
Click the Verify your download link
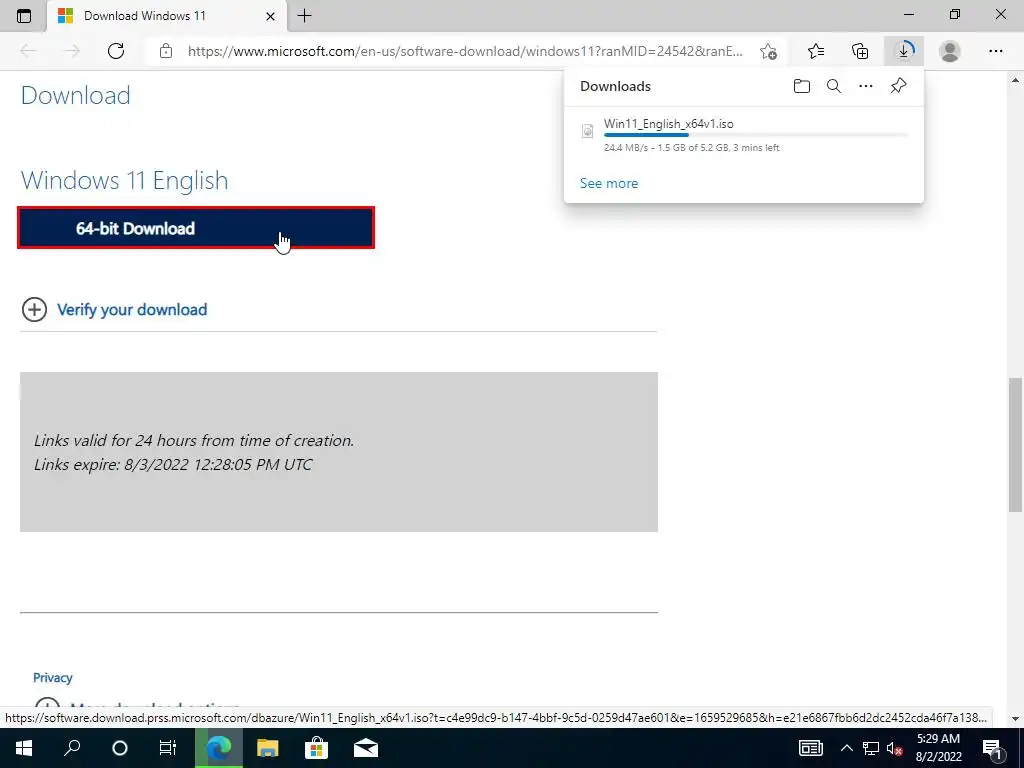coord(132,310)
